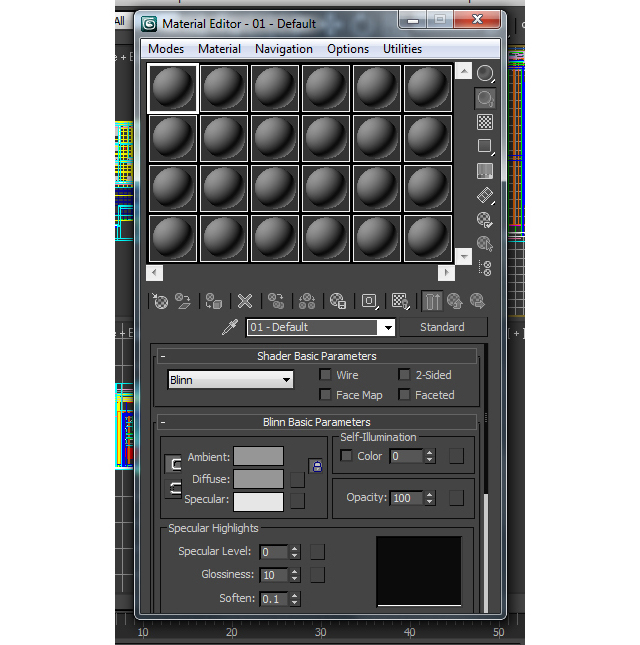Click the sample slots scroll up arrow

464,71
